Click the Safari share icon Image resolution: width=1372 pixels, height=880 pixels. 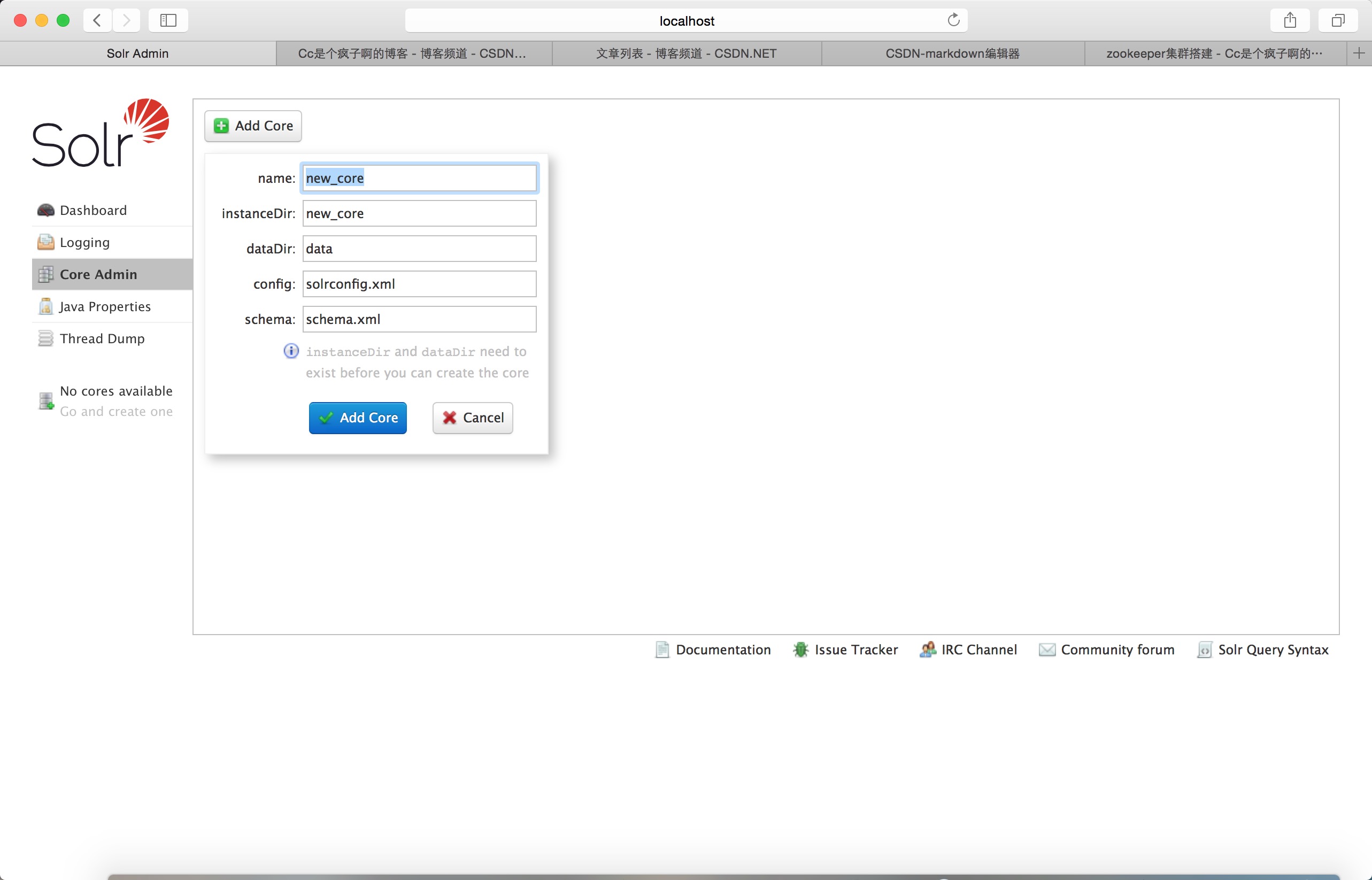tap(1290, 20)
